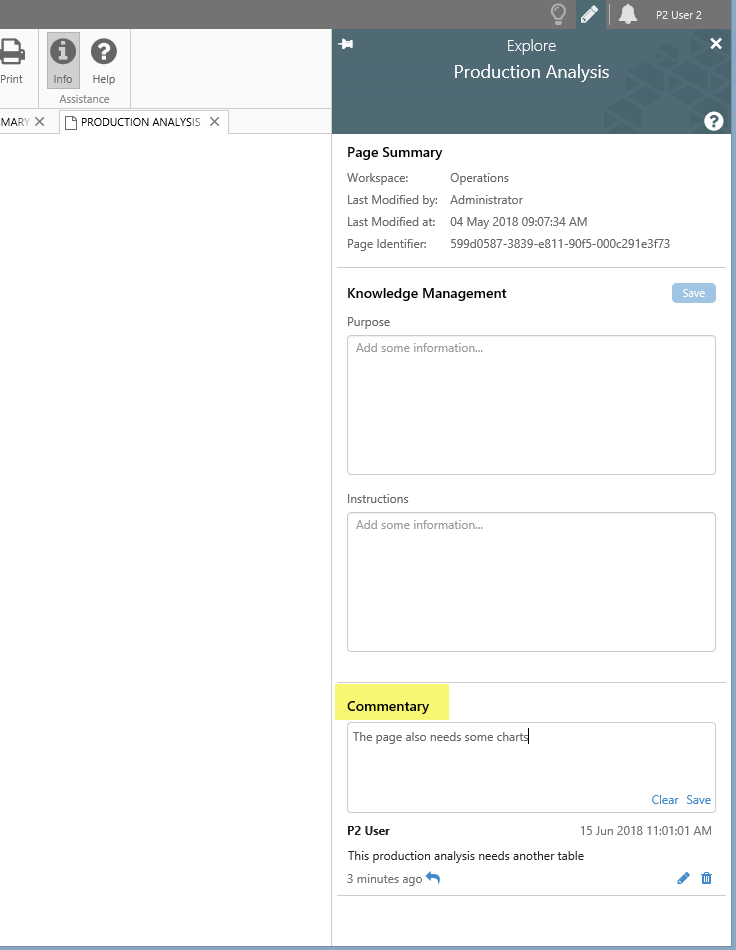The width and height of the screenshot is (736, 950).
Task: Pin the Explore panel
Action: (x=346, y=44)
